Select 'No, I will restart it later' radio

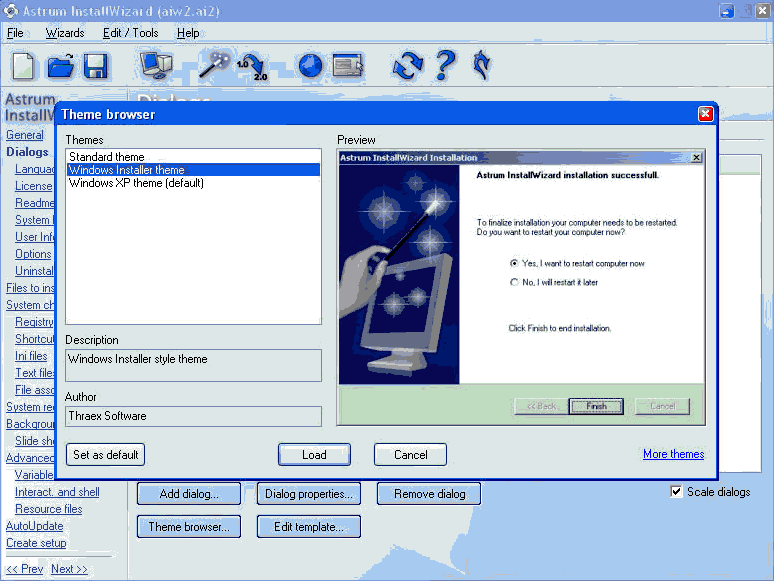(x=514, y=282)
